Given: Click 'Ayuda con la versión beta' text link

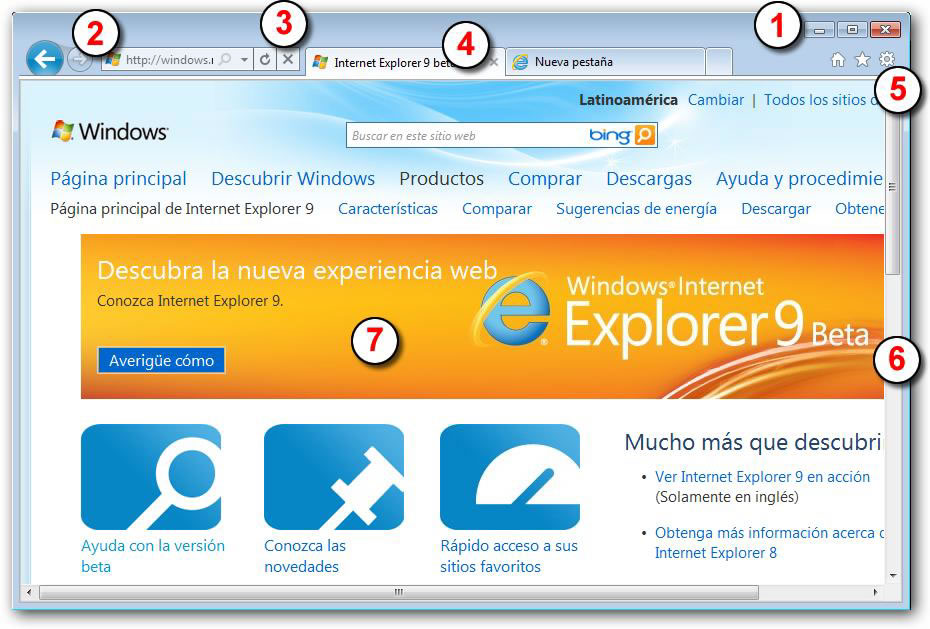Looking at the screenshot, I should click(x=153, y=555).
